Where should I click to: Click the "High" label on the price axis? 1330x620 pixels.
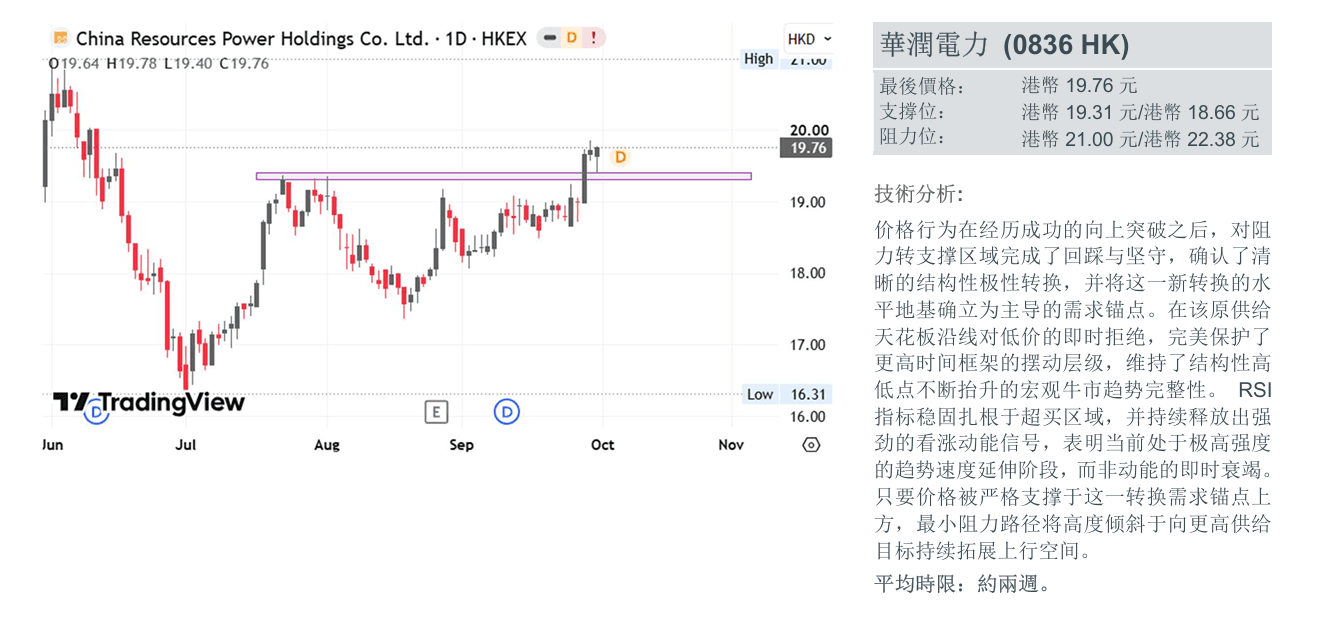759,58
